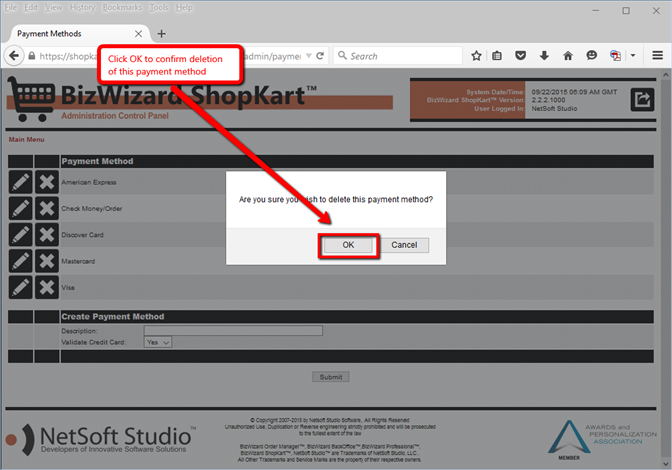Open URL history dropdown arrow
The width and height of the screenshot is (672, 470).
tap(309, 56)
